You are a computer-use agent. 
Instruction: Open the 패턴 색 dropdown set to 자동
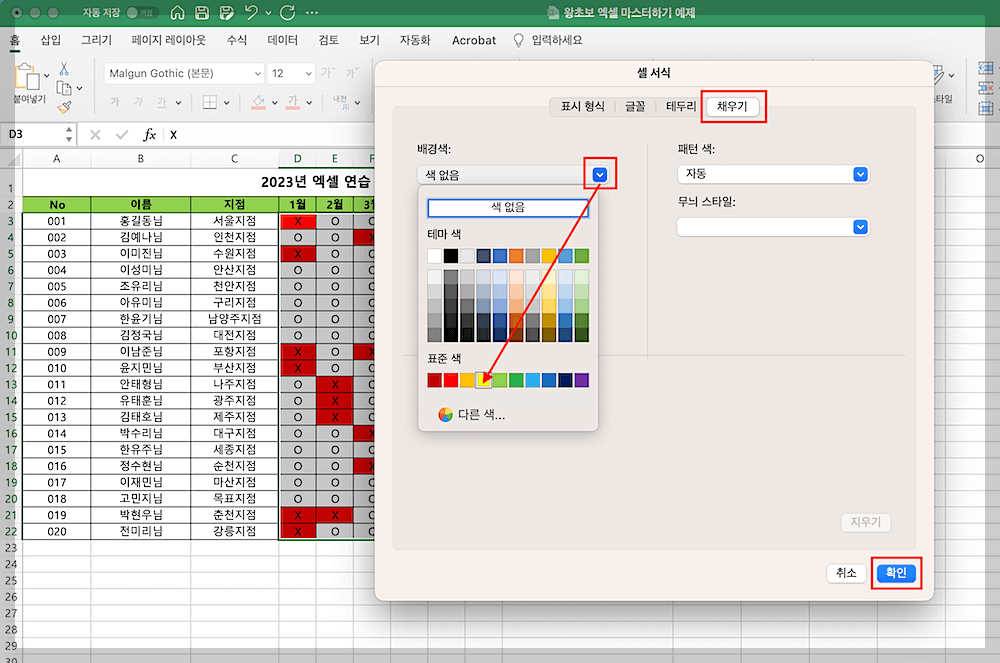point(858,173)
